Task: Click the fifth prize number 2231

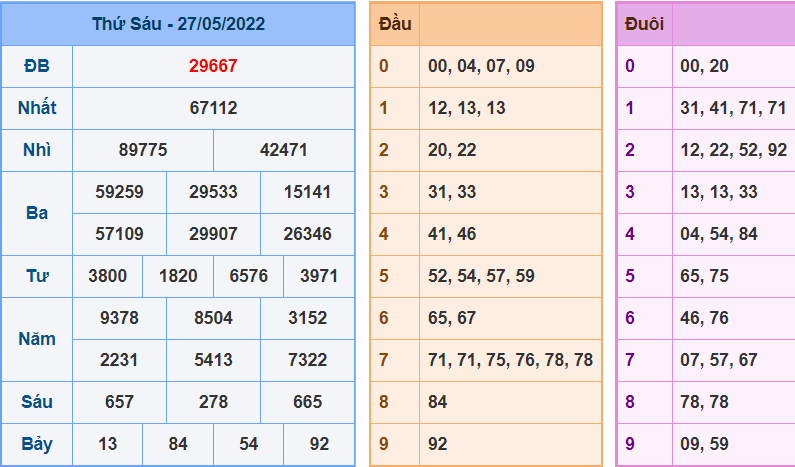Action: [x=119, y=361]
